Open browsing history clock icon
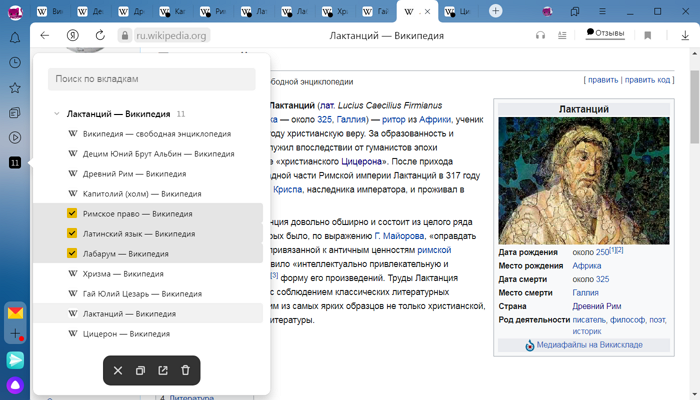Image resolution: width=700 pixels, height=400 pixels. click(x=15, y=62)
